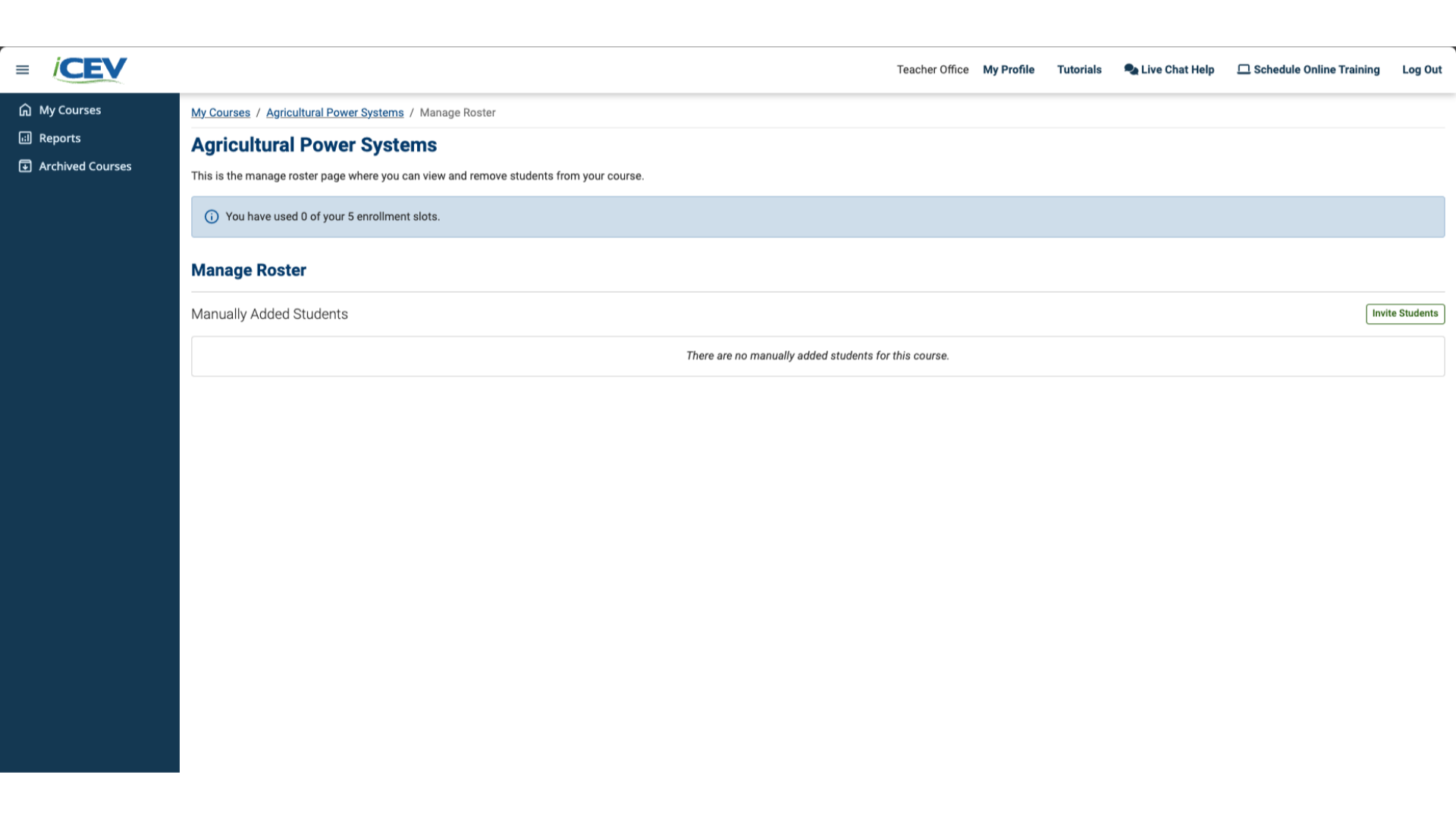Click the info icon in enrollment notice
Viewport: 1456px width, 819px height.
212,217
